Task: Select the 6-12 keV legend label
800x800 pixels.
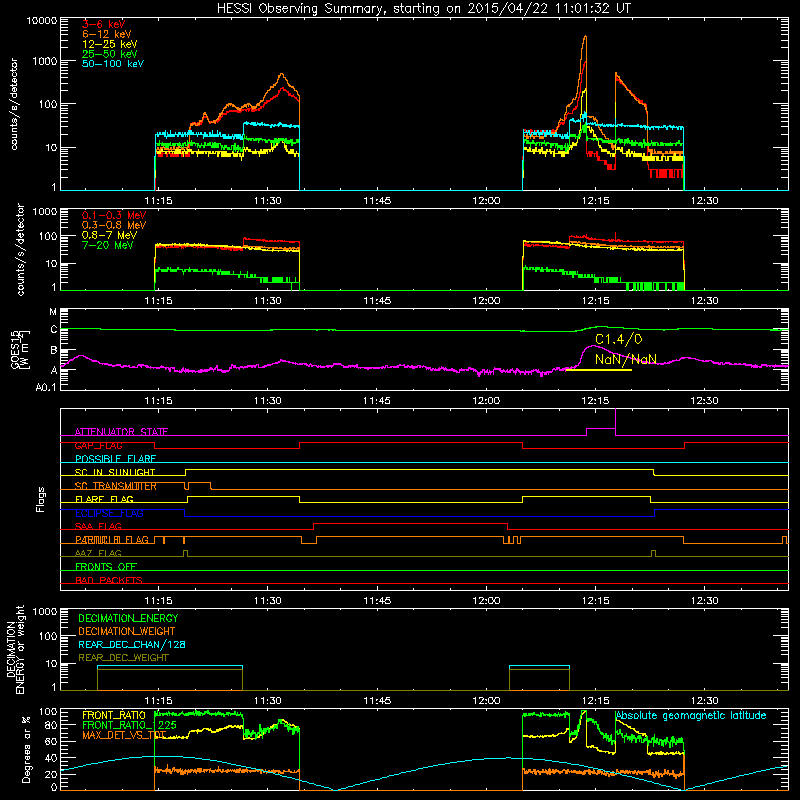Action: (107, 34)
